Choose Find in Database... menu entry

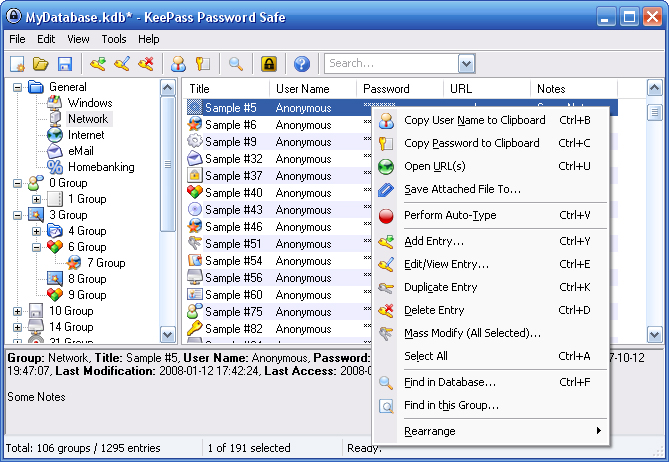click(x=490, y=383)
